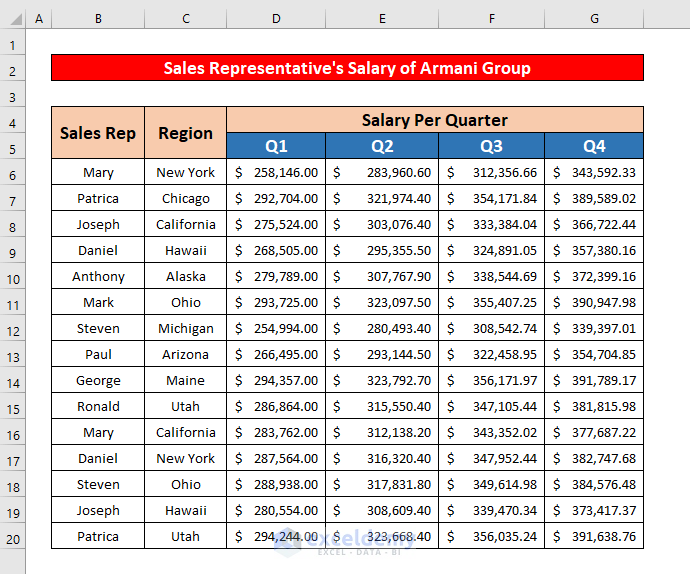Select the Region header cell

pos(186,133)
